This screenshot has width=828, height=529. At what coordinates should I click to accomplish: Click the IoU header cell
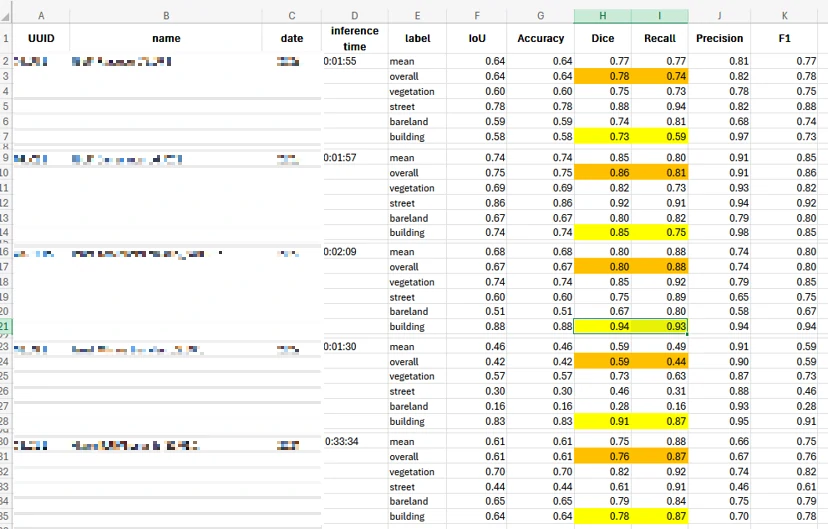(x=477, y=38)
